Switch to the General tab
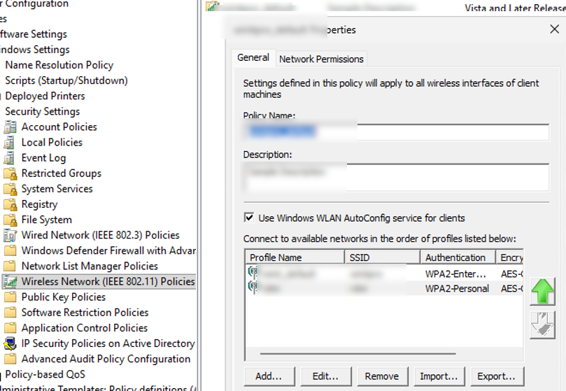The height and width of the screenshot is (391, 566). 253,57
